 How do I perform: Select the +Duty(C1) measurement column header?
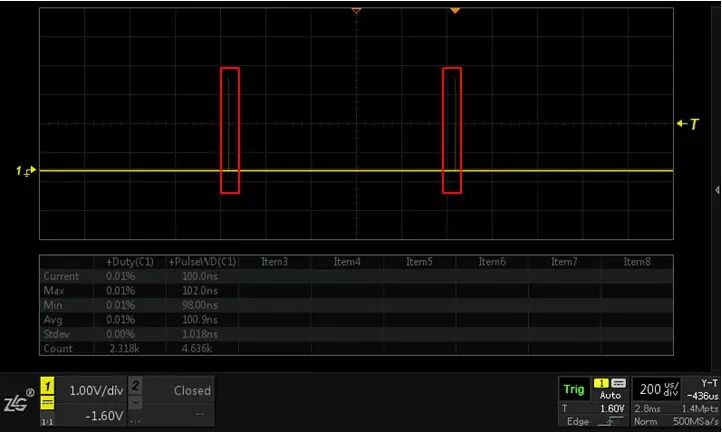(x=130, y=262)
